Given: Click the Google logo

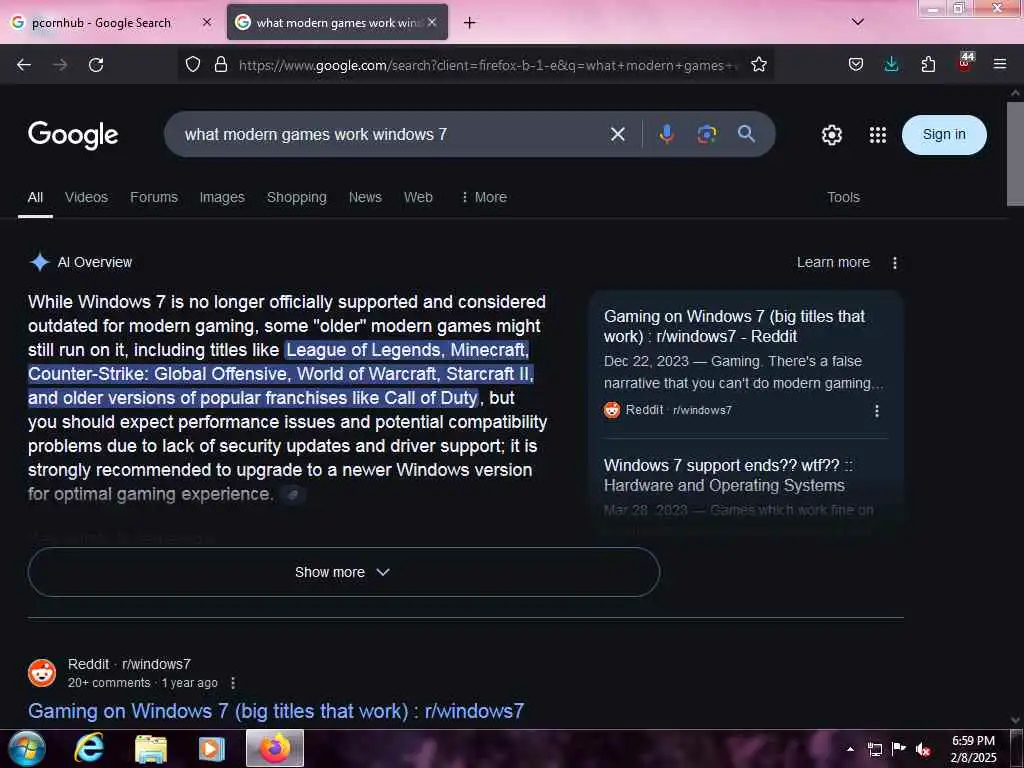Looking at the screenshot, I should 73,135.
